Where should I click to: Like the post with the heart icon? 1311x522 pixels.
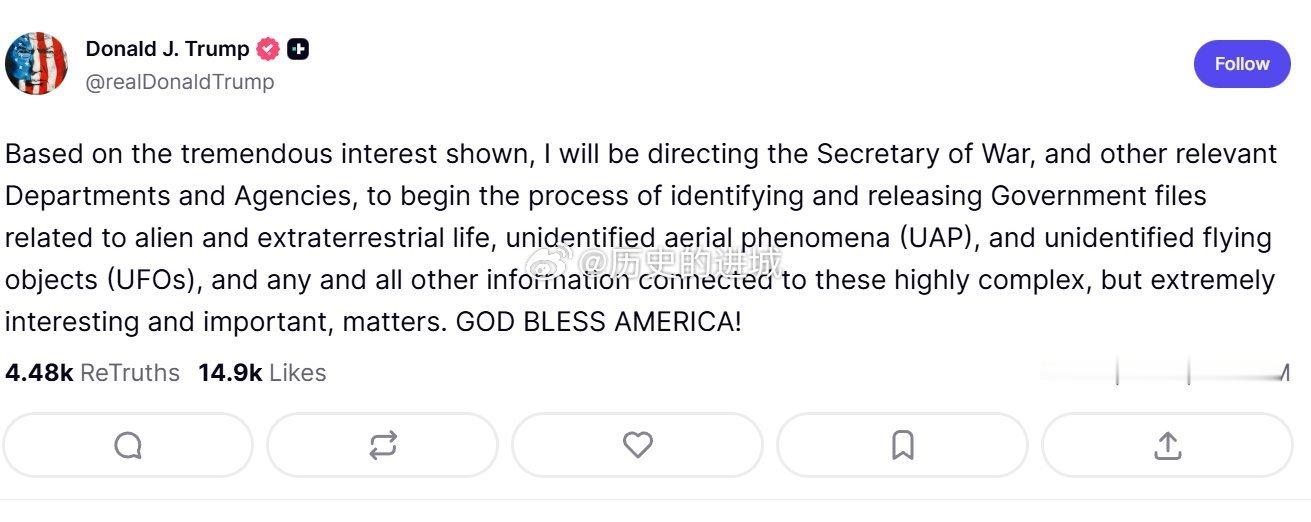pyautogui.click(x=637, y=445)
